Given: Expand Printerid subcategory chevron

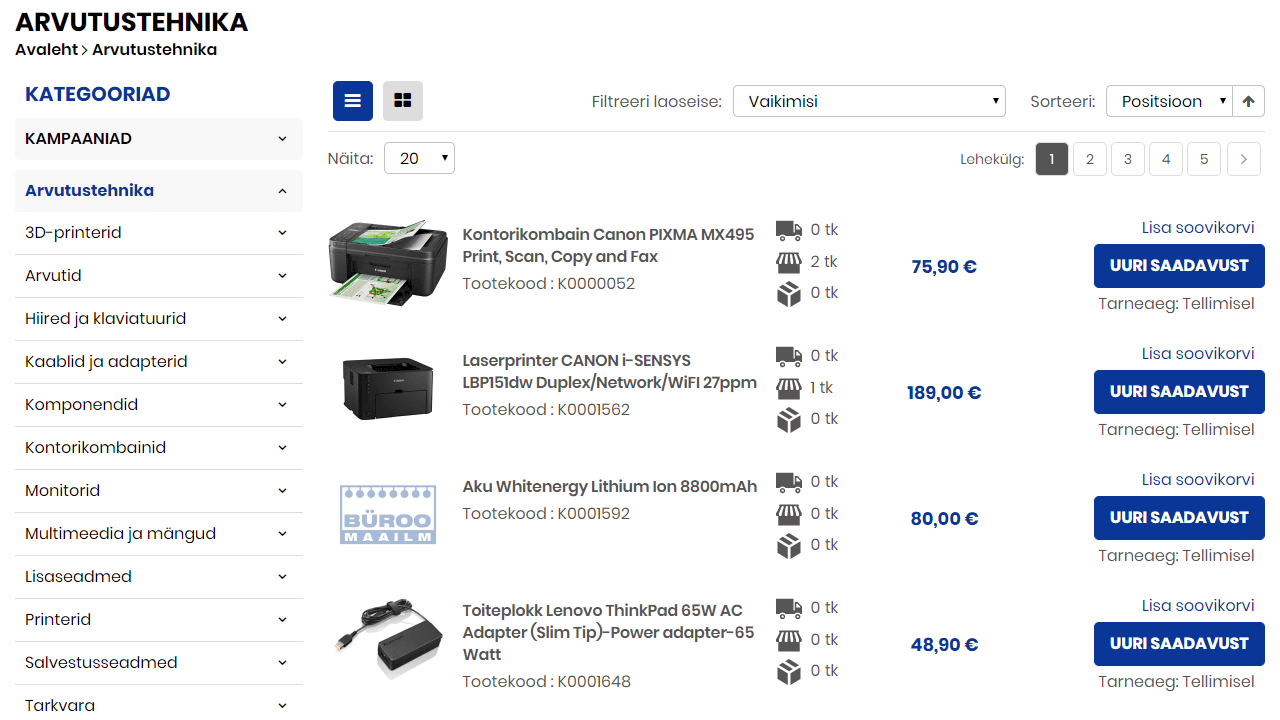Looking at the screenshot, I should click(283, 620).
